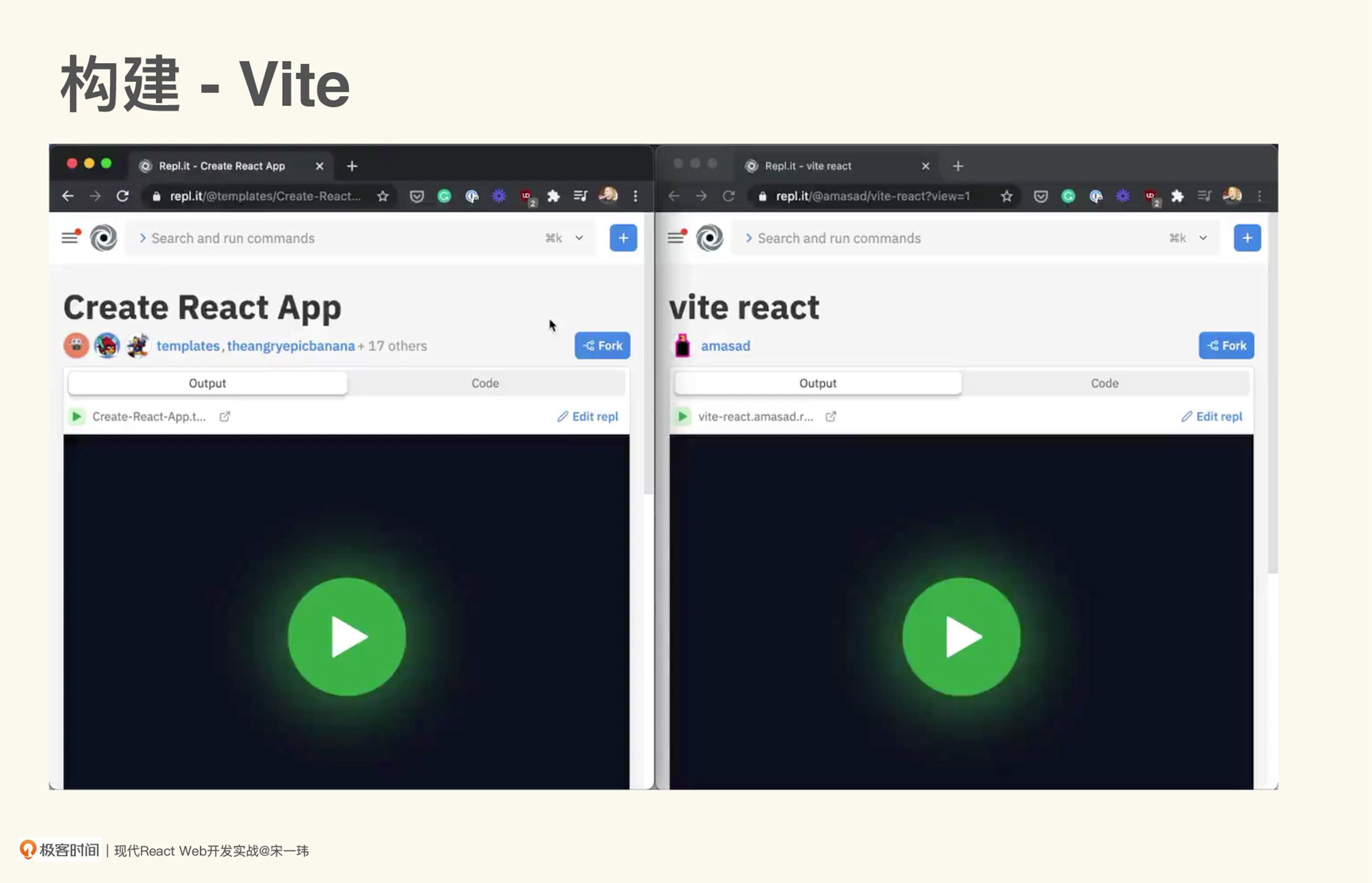The image size is (1372, 883).
Task: Click page scrollbar in Create React App window
Action: click(648, 354)
